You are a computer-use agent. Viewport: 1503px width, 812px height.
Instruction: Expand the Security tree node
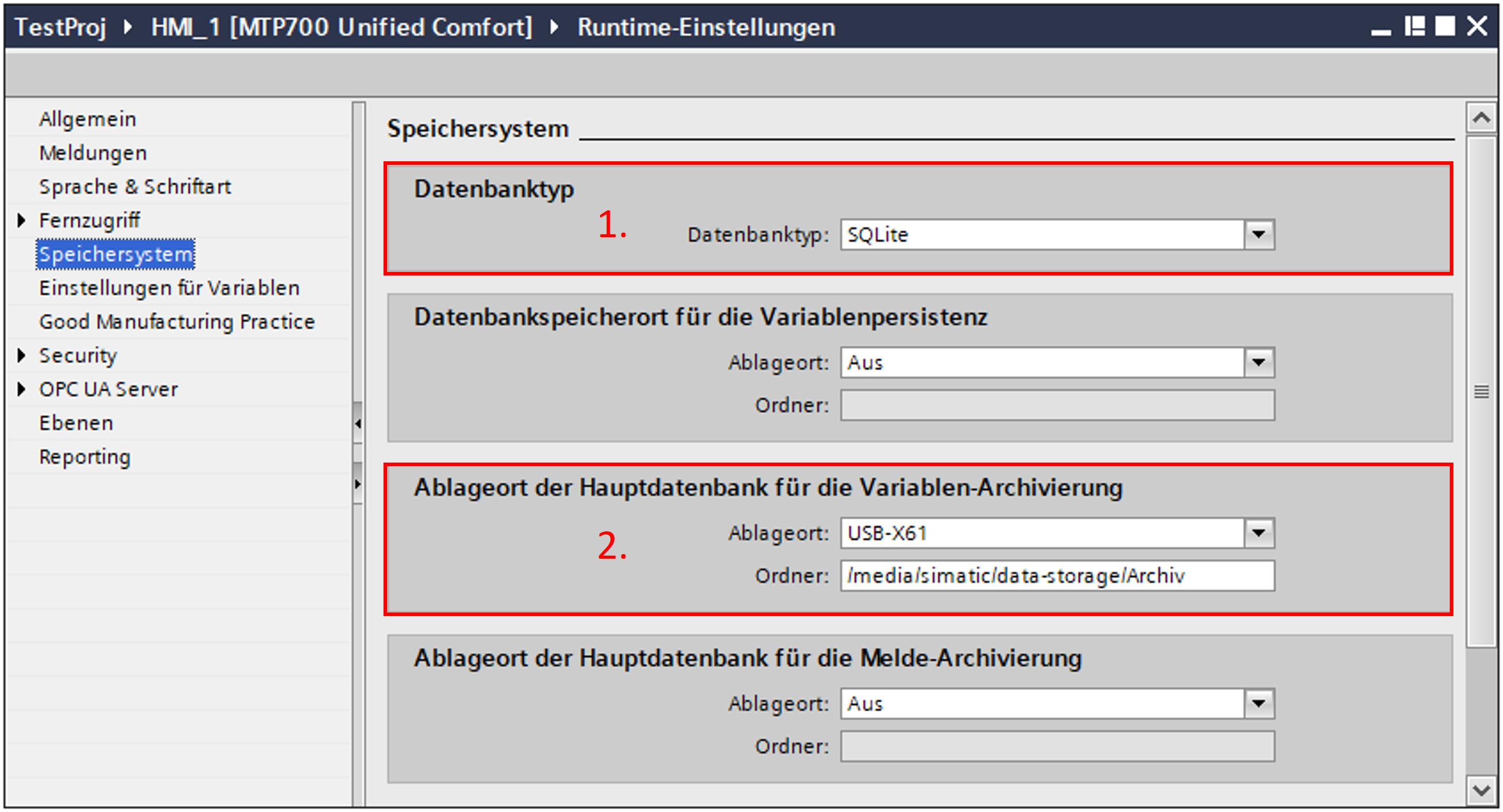pos(22,355)
